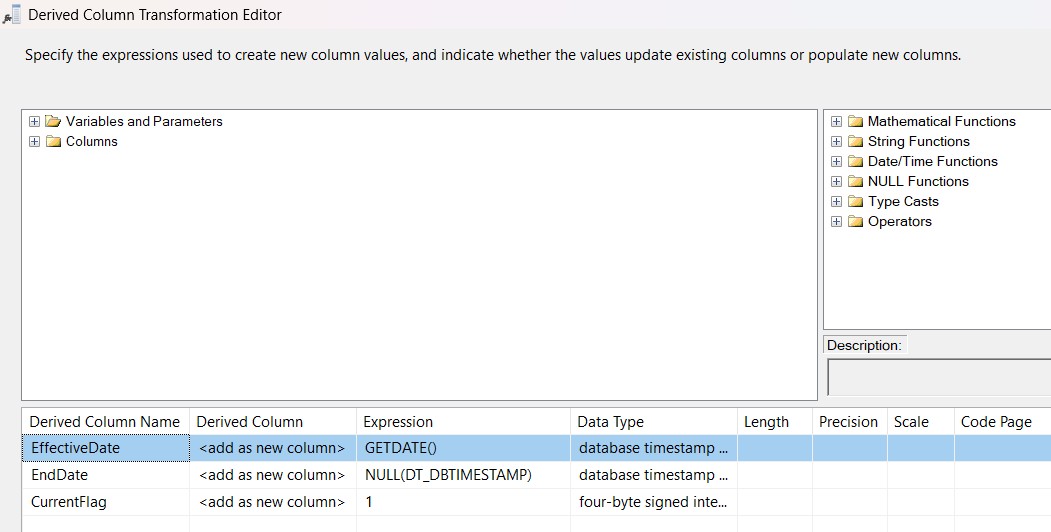Expand the Type Casts node
Screen dimensions: 1051x532
coord(837,202)
